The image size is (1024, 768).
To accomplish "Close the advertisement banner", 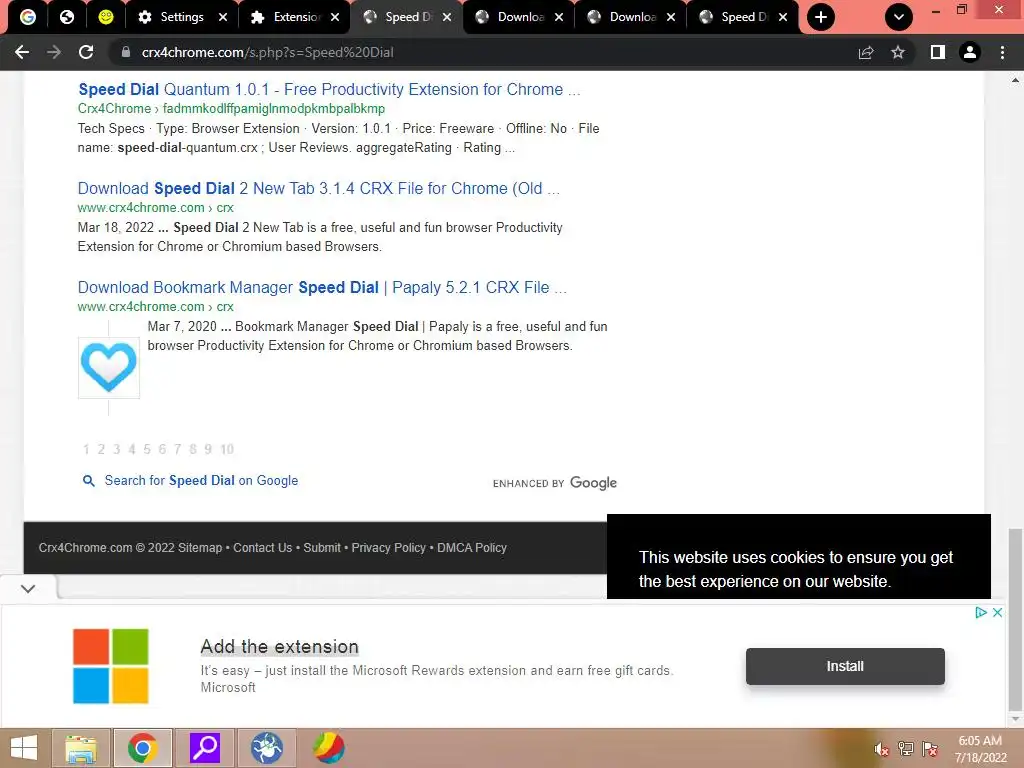I will click(997, 613).
